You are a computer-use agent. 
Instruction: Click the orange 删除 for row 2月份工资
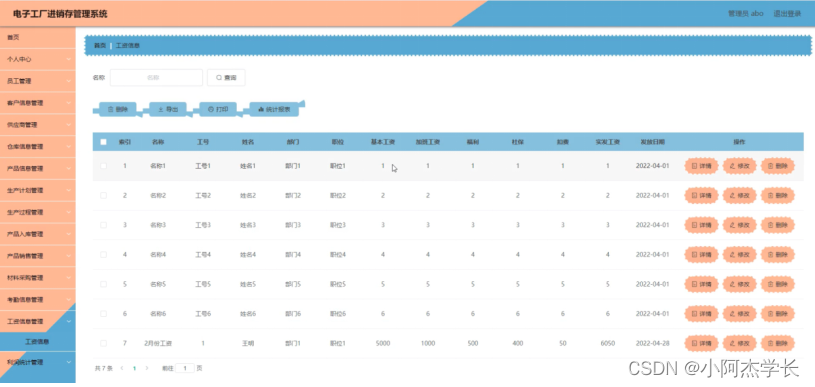point(778,344)
